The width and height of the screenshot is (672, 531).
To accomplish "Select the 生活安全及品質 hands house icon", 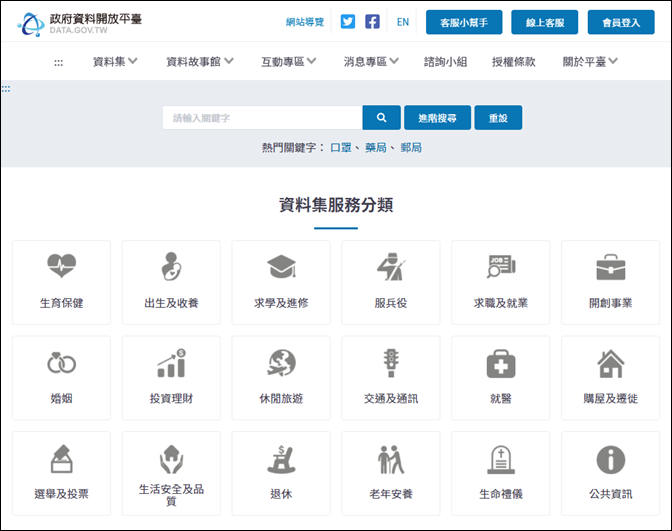I will [x=171, y=459].
